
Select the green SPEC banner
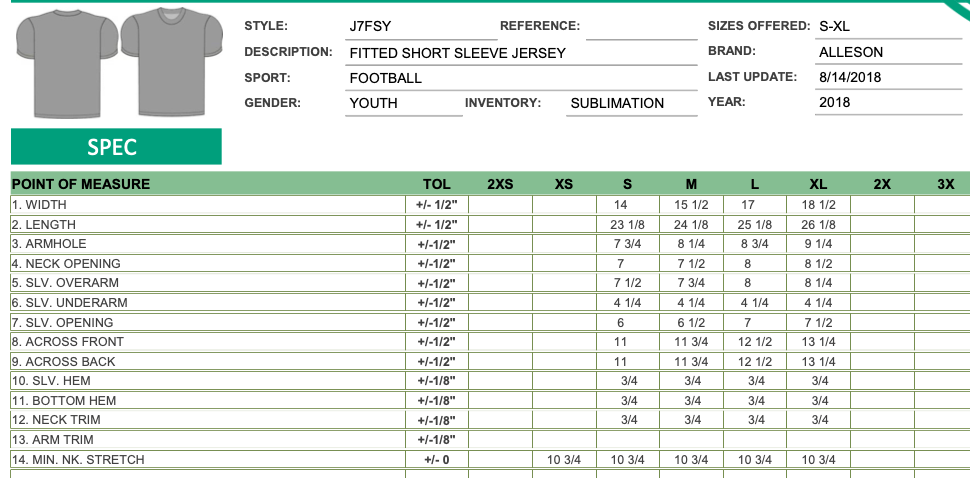116,147
